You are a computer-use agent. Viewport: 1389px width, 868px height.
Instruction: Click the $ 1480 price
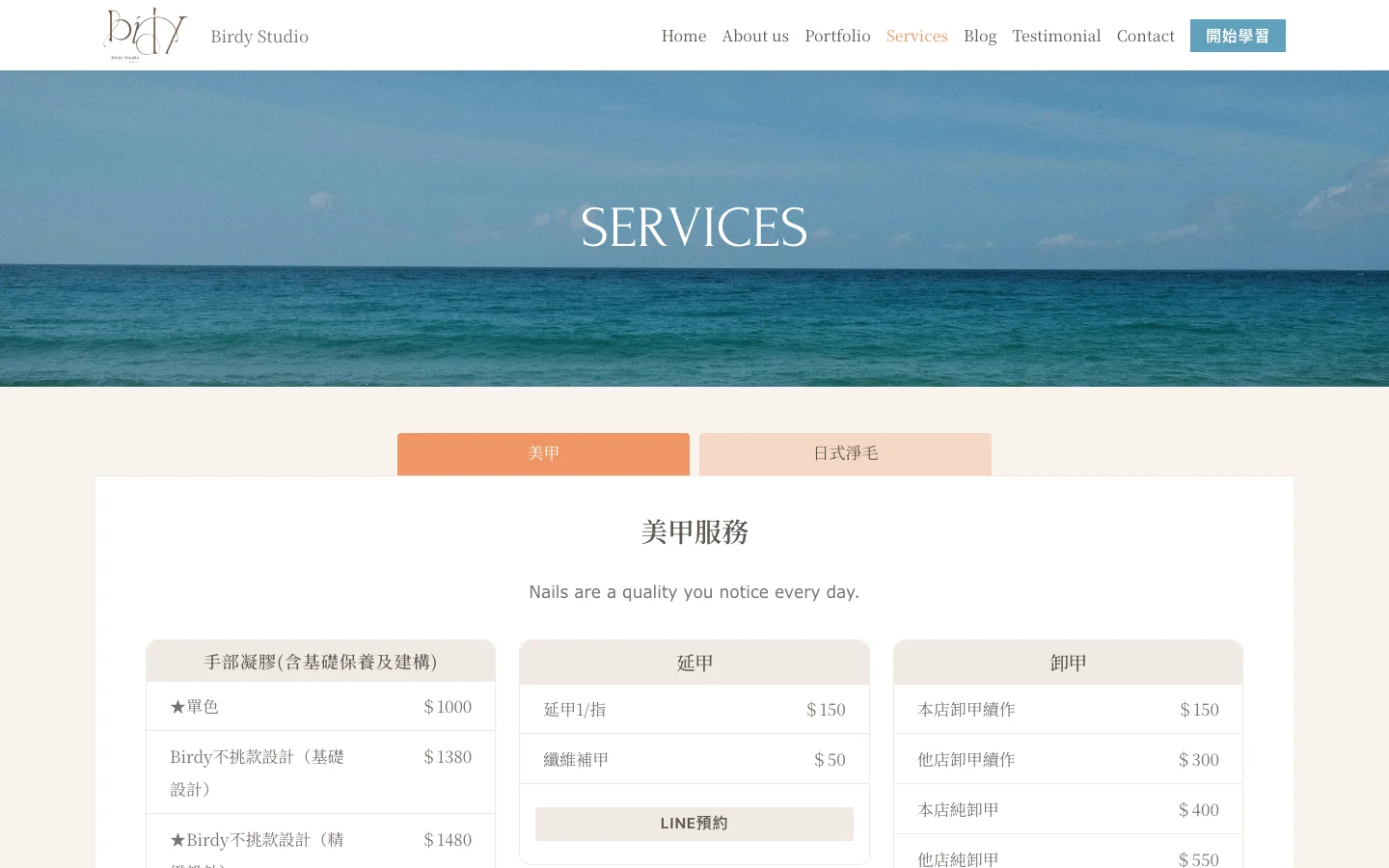point(448,840)
